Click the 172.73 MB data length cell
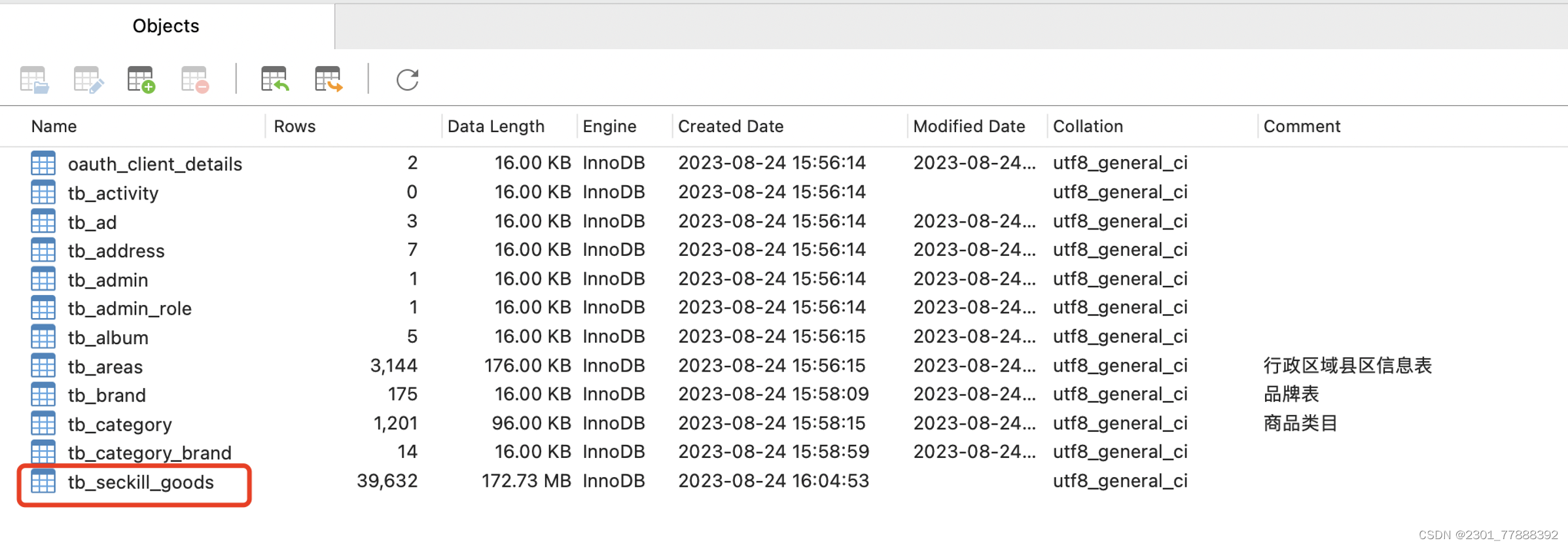Viewport: 1568px width, 547px height. [527, 481]
